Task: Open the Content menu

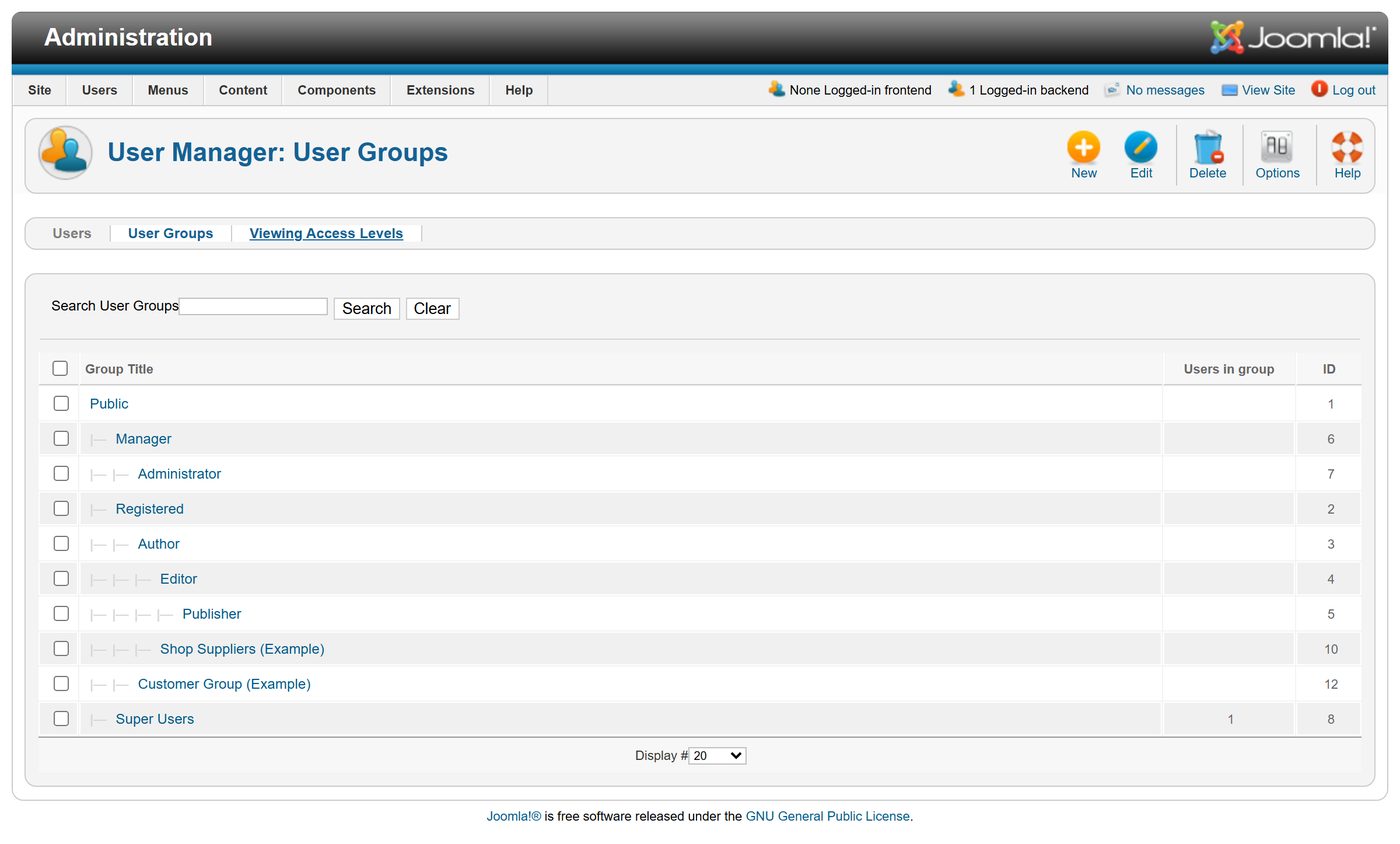Action: tap(243, 90)
